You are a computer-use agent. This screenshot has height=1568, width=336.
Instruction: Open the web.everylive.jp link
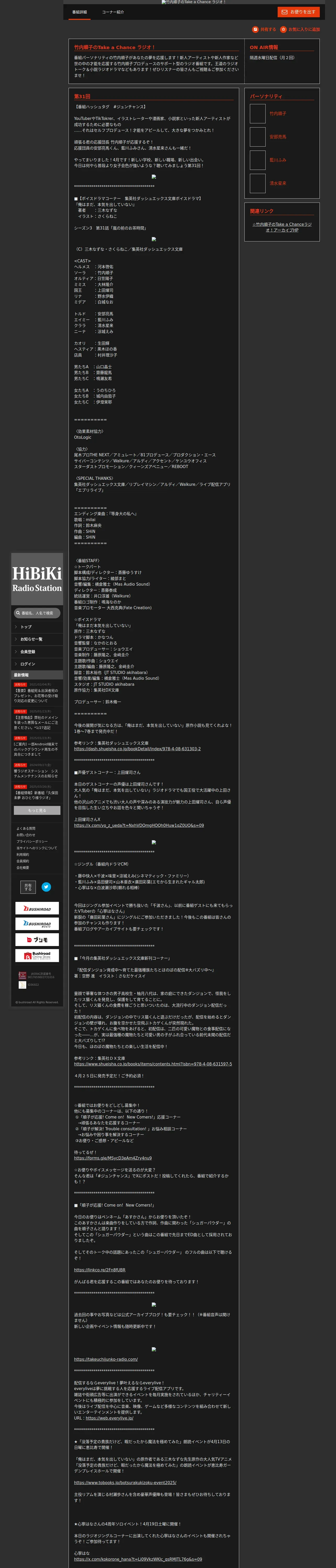pos(109,1418)
